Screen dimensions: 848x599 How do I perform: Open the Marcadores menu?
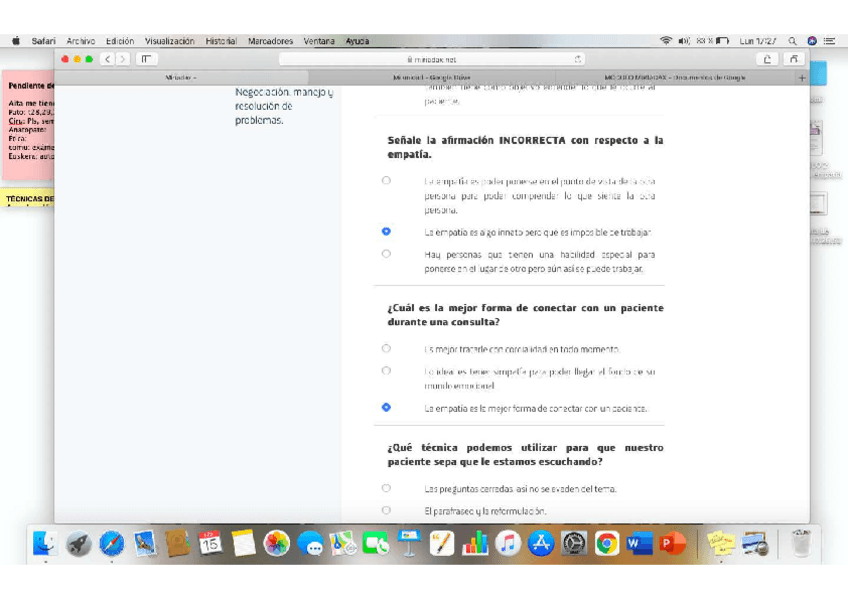pyautogui.click(x=270, y=41)
